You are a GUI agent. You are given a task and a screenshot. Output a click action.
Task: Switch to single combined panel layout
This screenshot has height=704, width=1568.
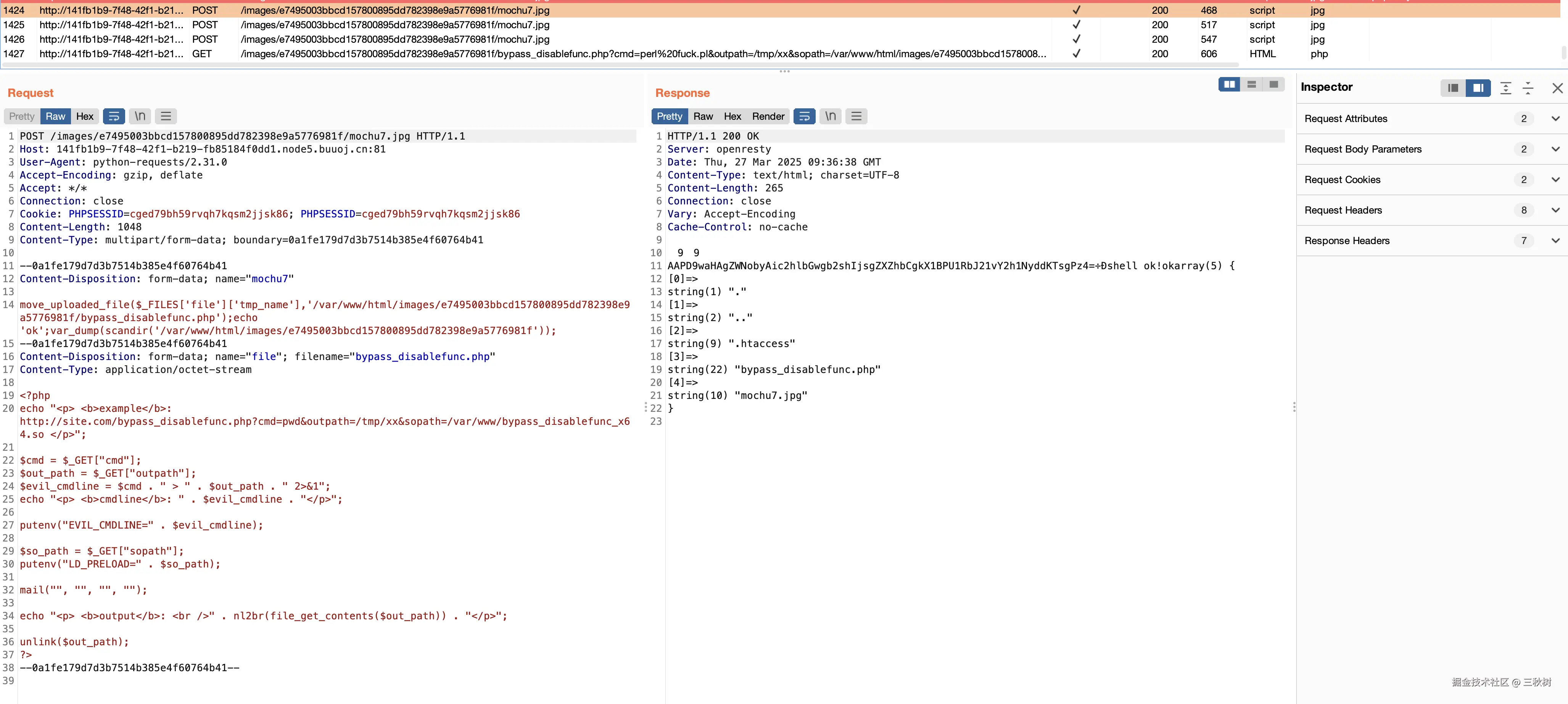pos(1273,85)
